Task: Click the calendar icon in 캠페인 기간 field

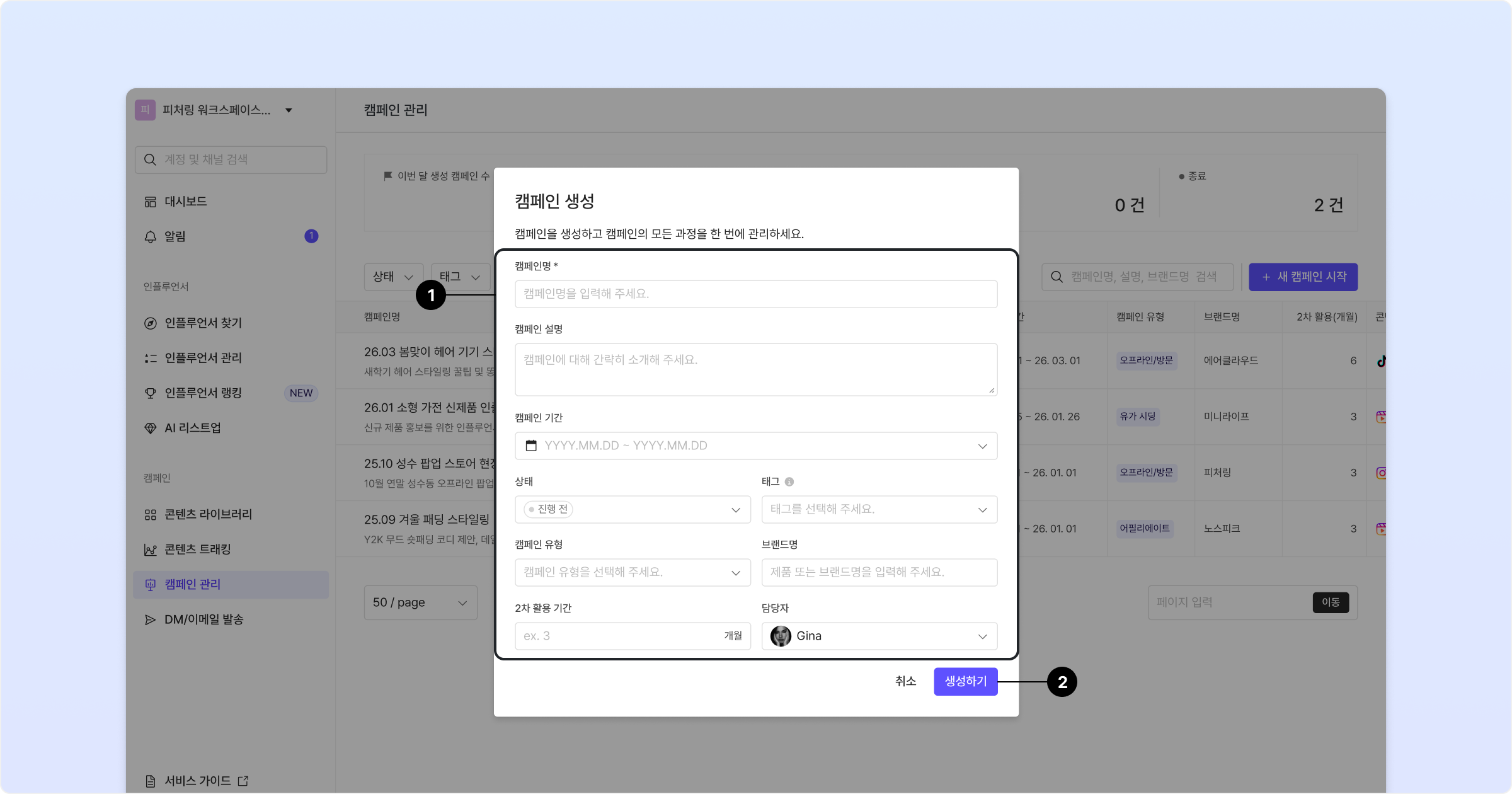Action: coord(531,446)
